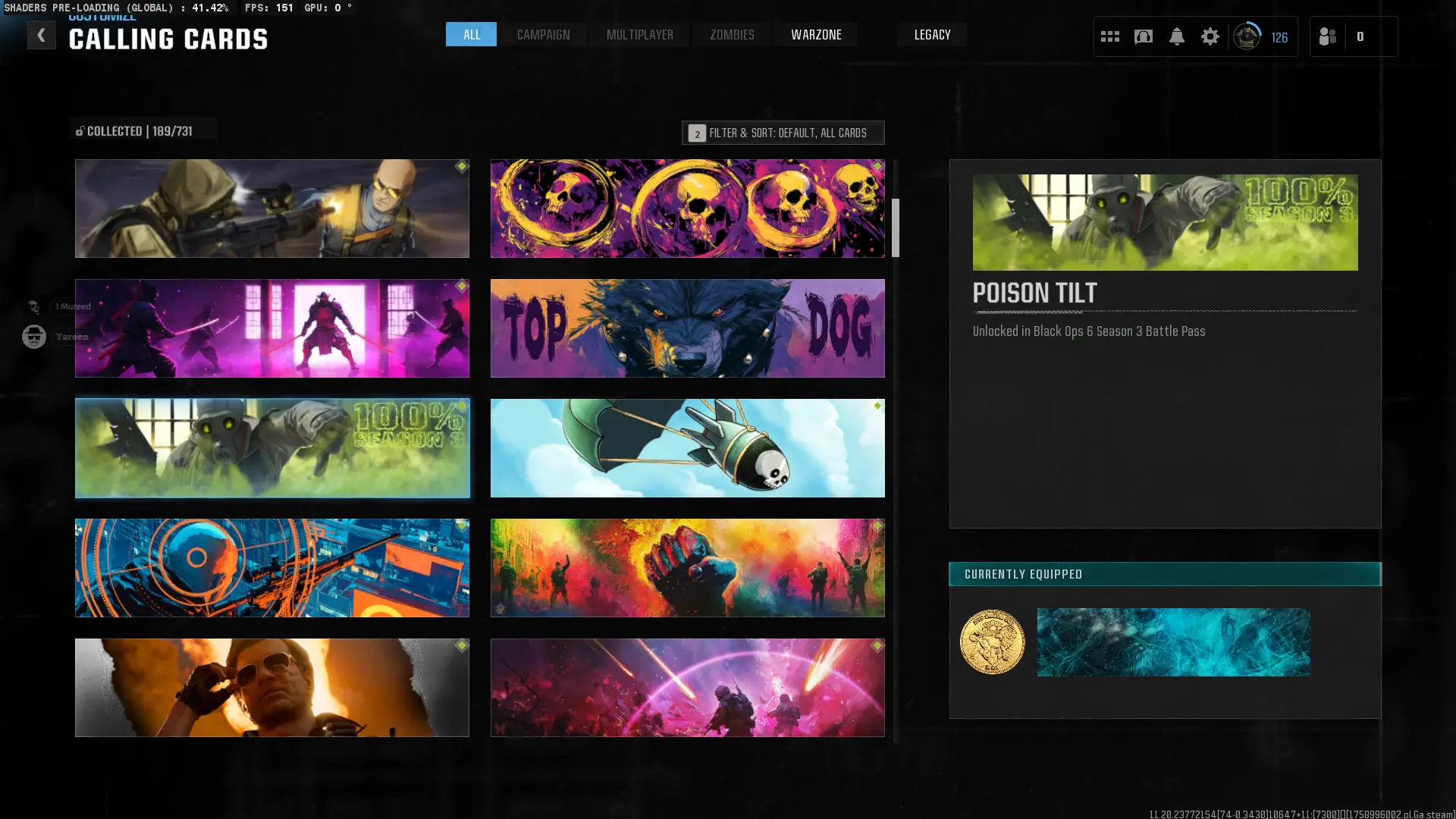
Task: Click the player level number 126
Action: pyautogui.click(x=1279, y=37)
